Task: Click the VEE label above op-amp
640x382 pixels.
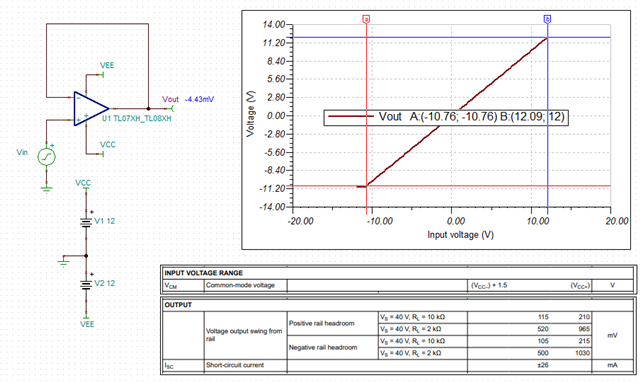Action: point(107,65)
